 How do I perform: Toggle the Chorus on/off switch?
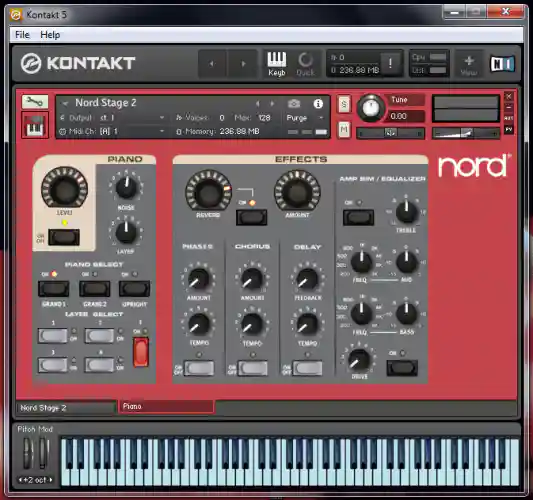click(253, 368)
